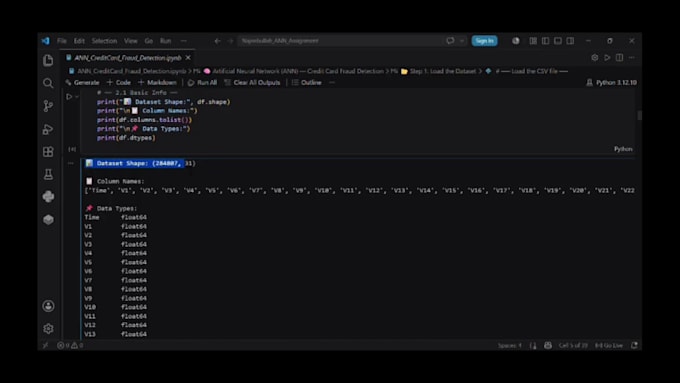The height and width of the screenshot is (383, 680).
Task: Click the round icon next to Sign In
Action: [x=516, y=41]
